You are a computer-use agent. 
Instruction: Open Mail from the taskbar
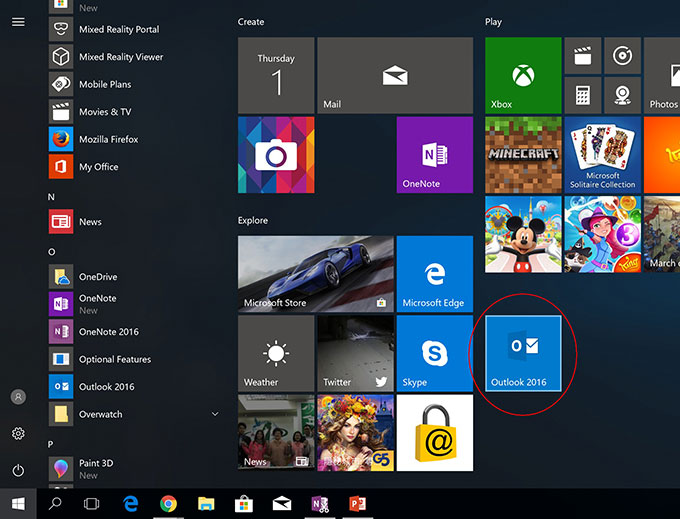point(282,503)
